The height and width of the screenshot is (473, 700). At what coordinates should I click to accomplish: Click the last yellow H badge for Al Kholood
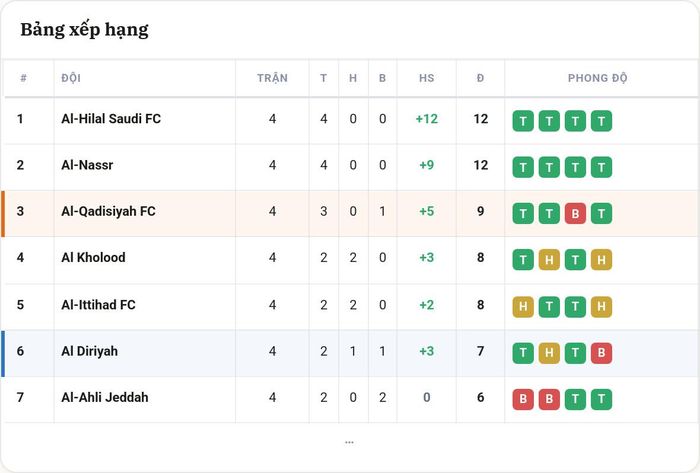(x=601, y=260)
